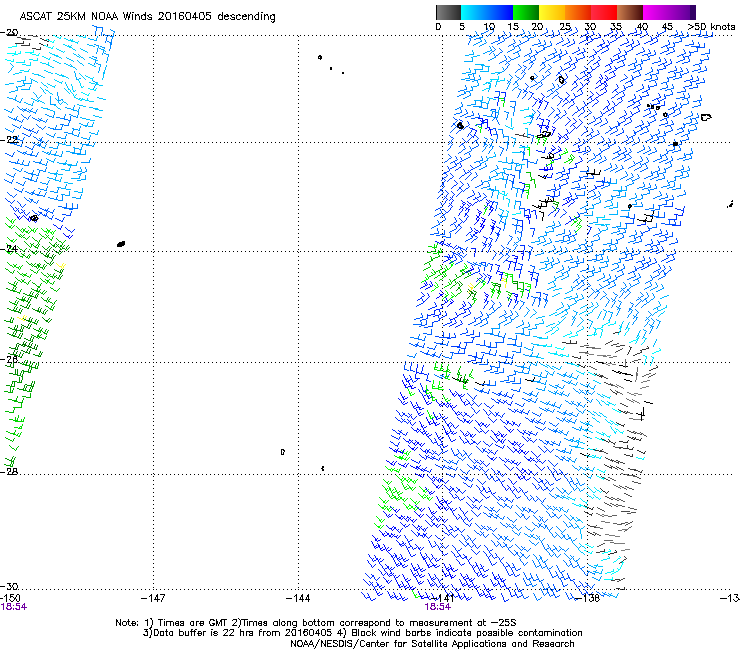Click the latitude label '-28'
The image size is (740, 650).
click(x=9, y=471)
